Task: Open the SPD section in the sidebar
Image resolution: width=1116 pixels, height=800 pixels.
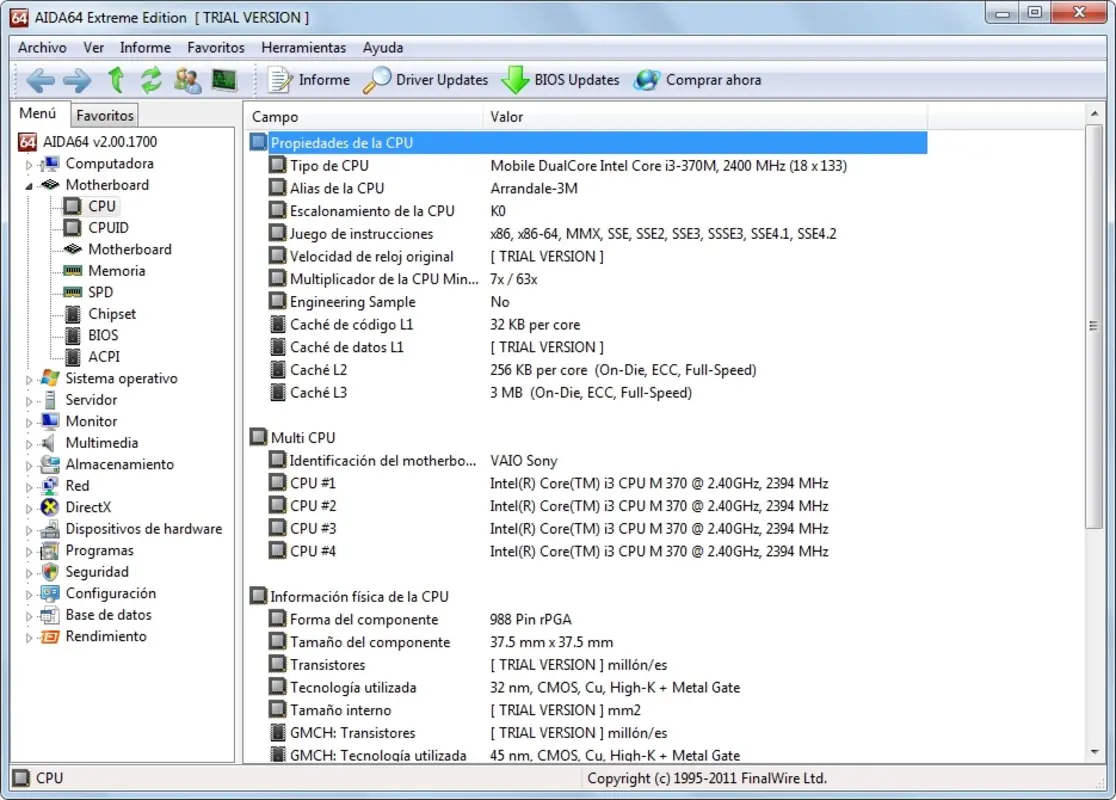Action: point(105,291)
